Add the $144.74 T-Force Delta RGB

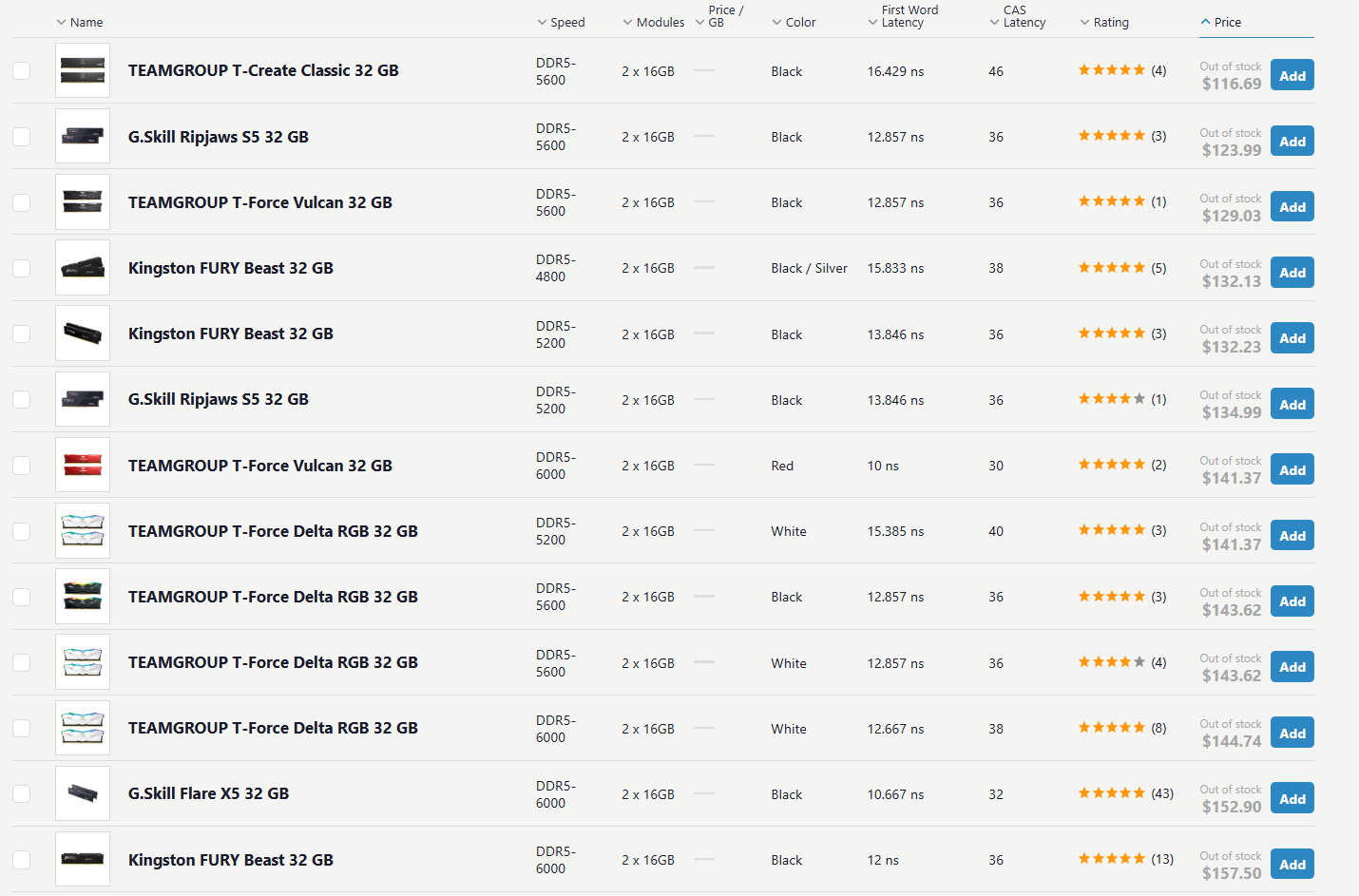click(1292, 734)
